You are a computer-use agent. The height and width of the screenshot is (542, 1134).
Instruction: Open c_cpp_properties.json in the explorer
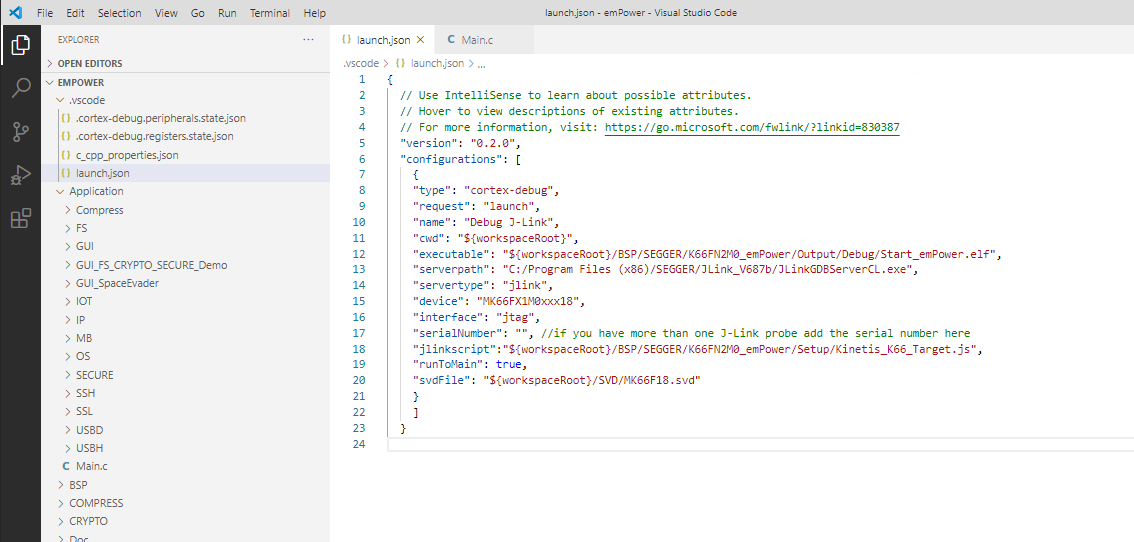[127, 155]
